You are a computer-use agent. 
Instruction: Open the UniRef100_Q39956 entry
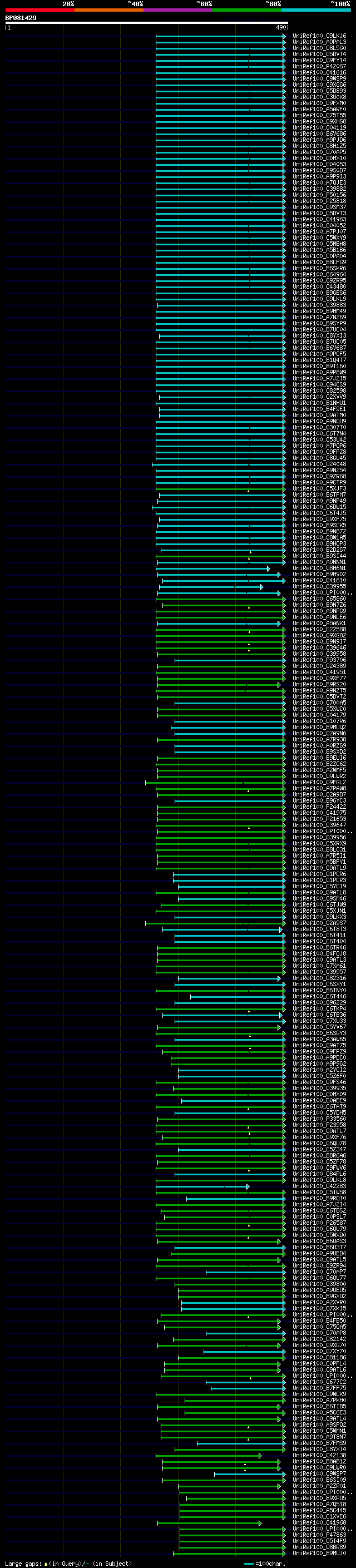coord(319,838)
